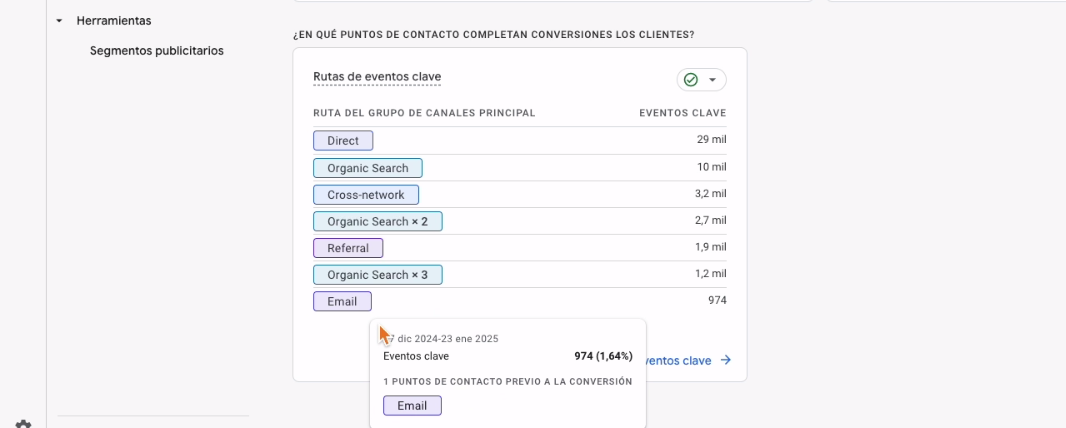Click the Organic Search × 3 chip
1066x428 pixels.
pos(377,275)
